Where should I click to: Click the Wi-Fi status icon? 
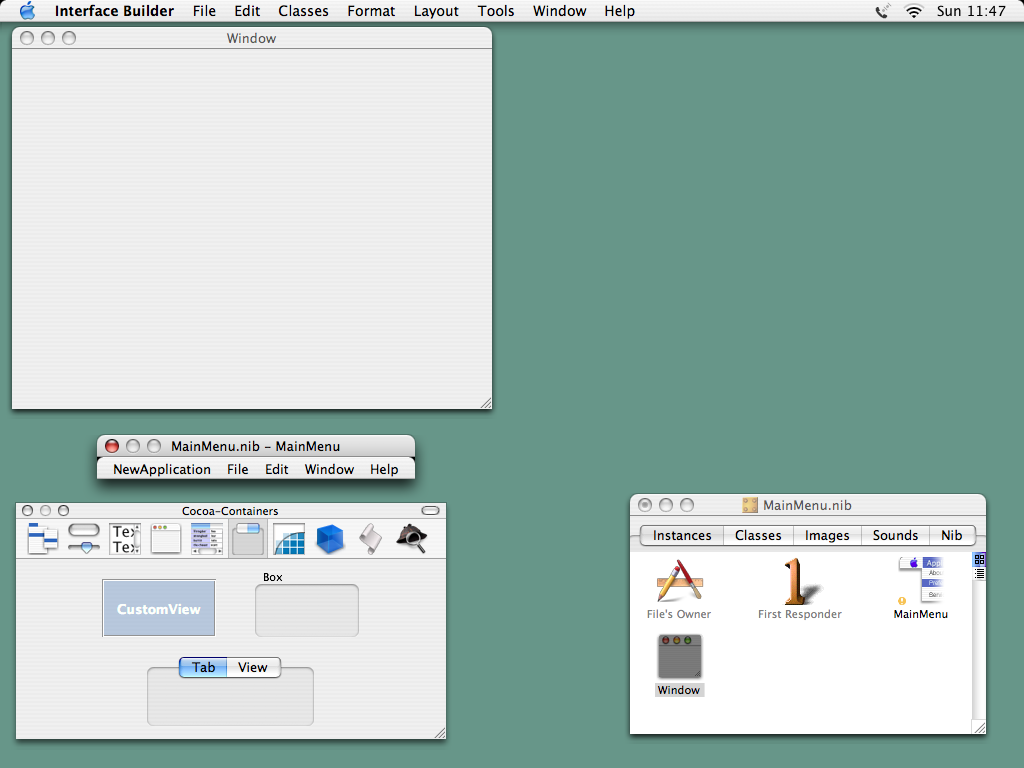914,10
